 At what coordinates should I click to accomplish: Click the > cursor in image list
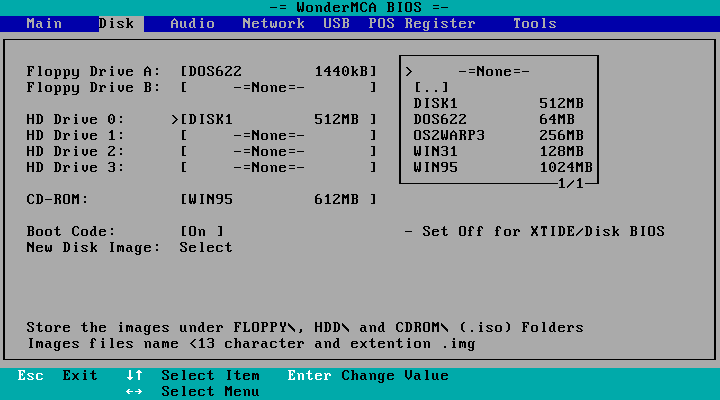tap(409, 72)
